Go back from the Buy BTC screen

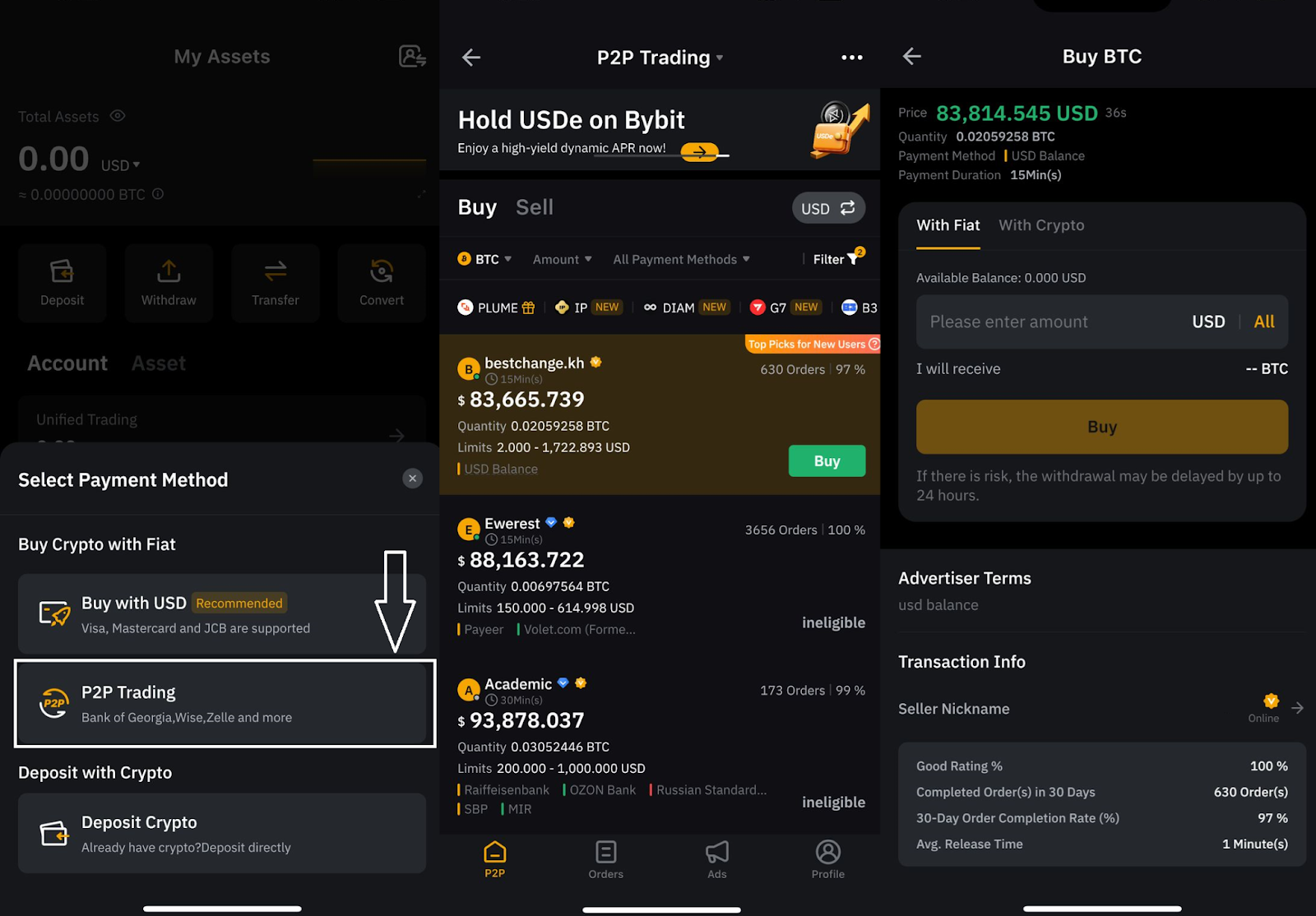(x=912, y=56)
